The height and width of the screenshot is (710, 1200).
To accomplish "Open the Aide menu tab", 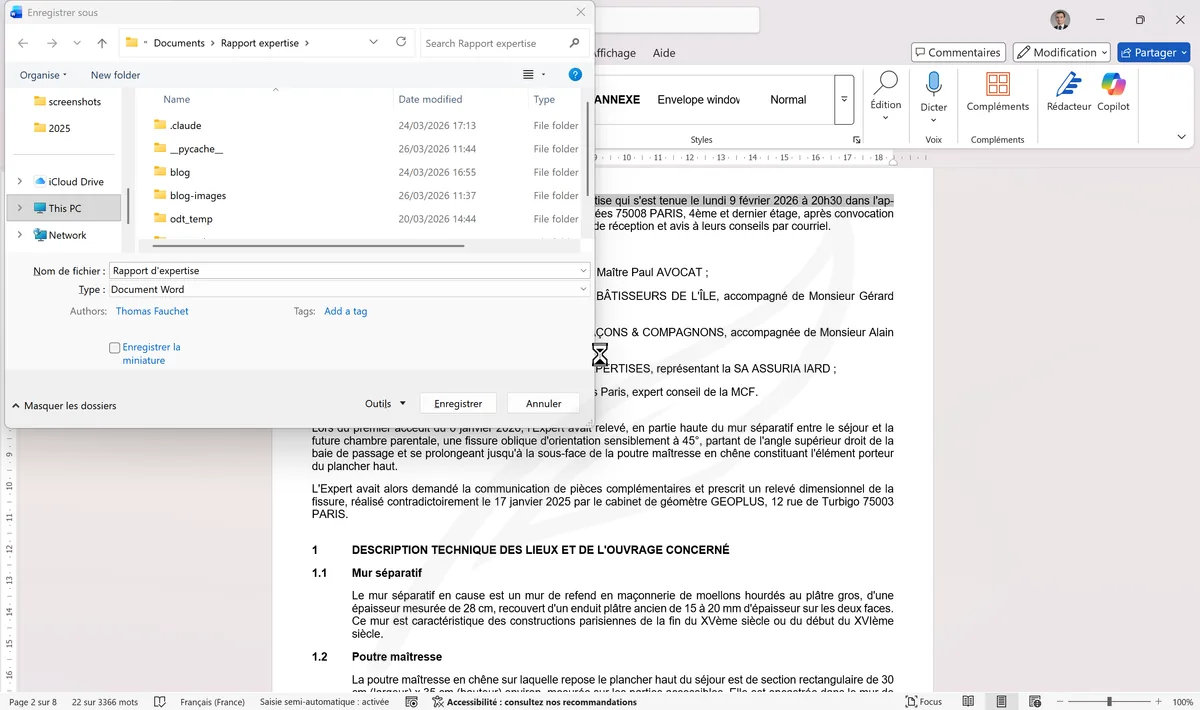I will click(x=663, y=53).
